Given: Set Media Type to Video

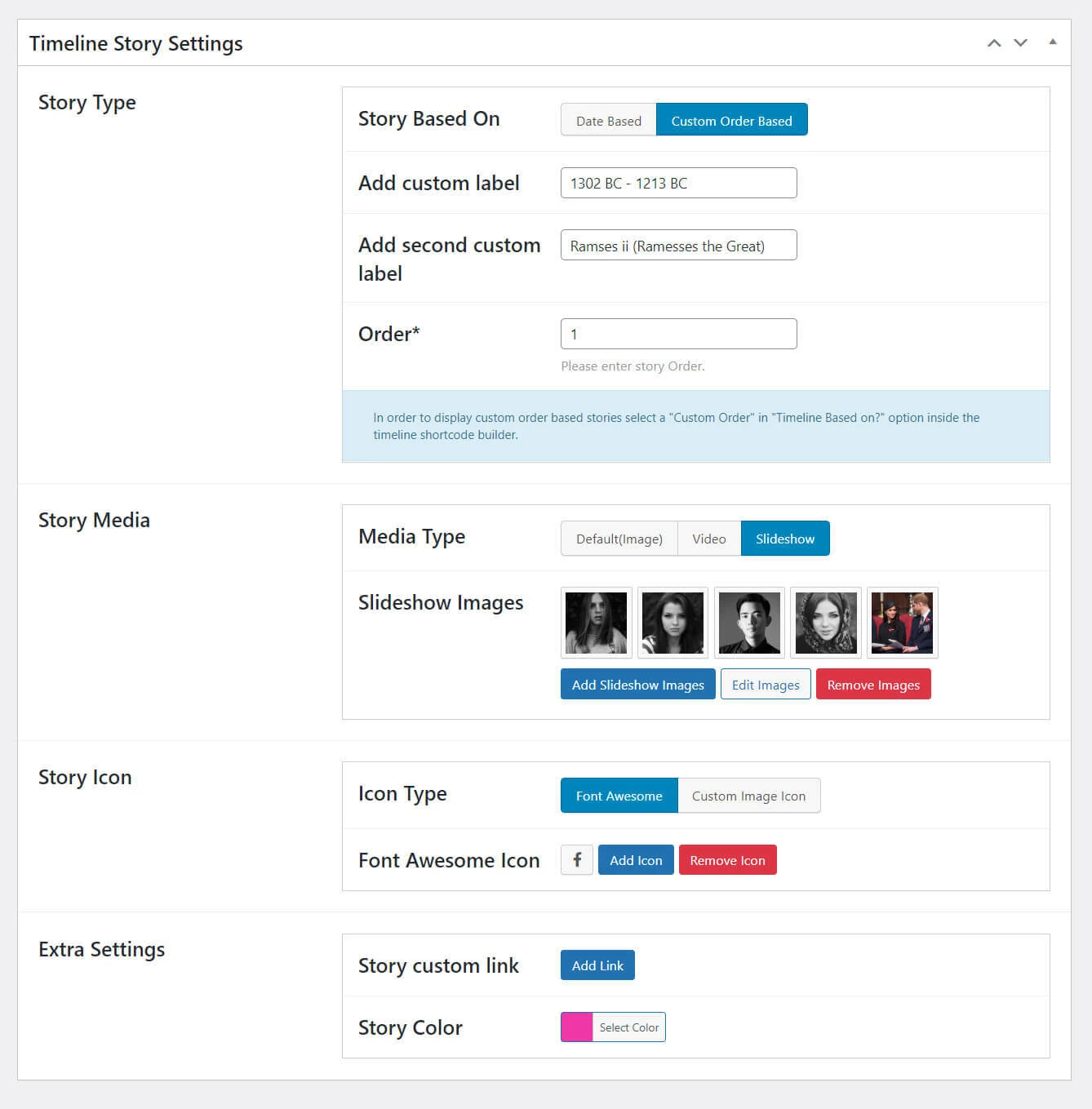Looking at the screenshot, I should tap(708, 538).
